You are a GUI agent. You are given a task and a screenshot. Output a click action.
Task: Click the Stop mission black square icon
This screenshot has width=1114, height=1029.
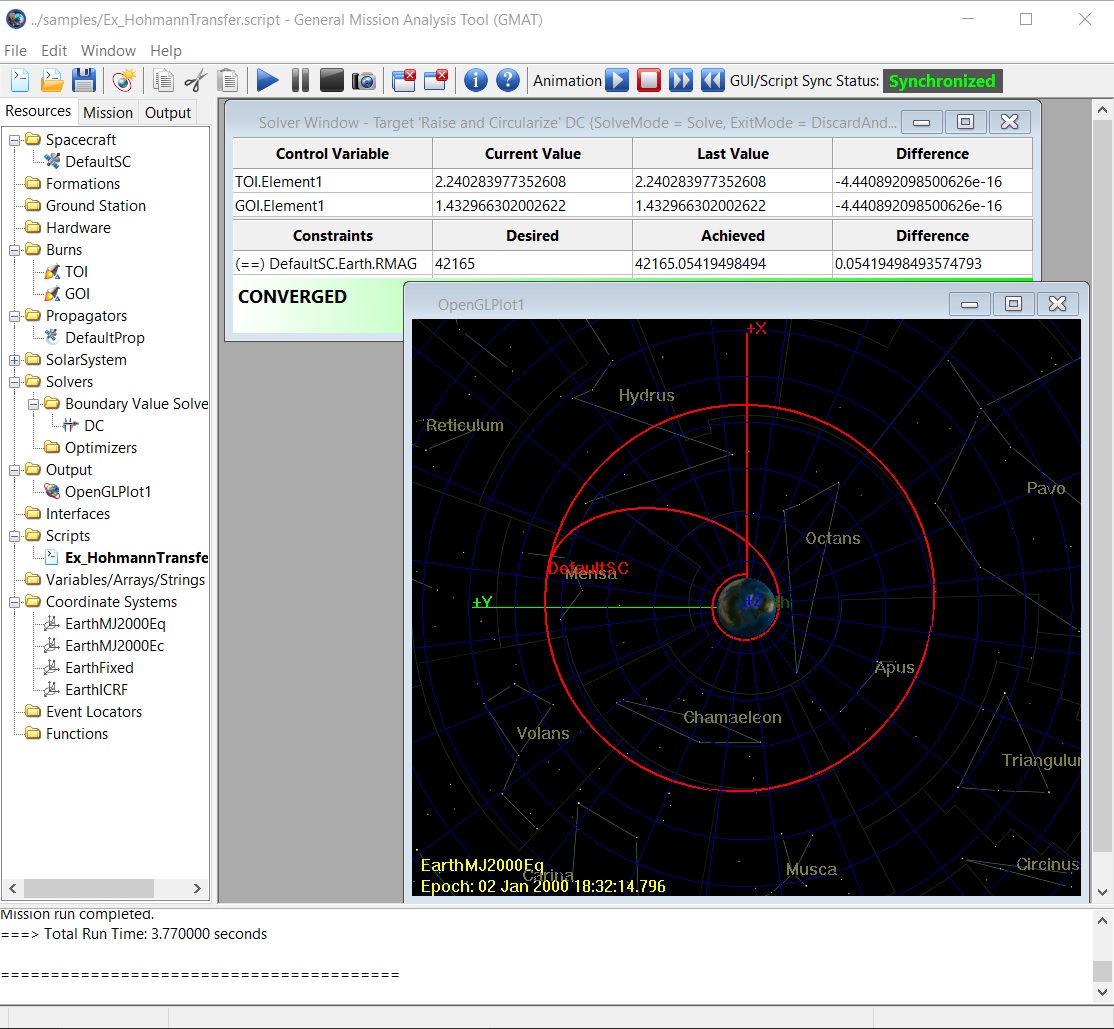(x=332, y=81)
